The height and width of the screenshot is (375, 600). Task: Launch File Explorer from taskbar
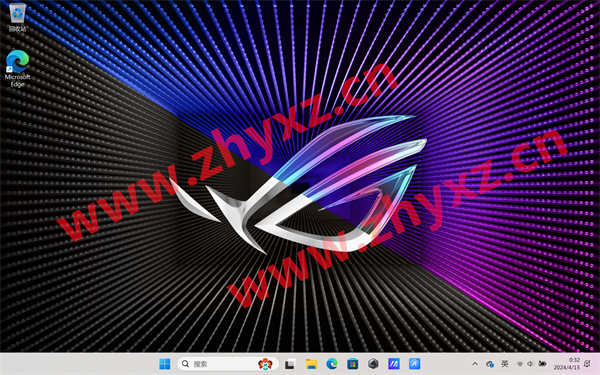tap(311, 364)
